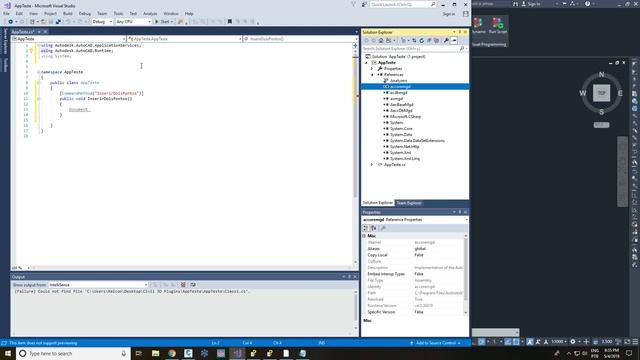The height and width of the screenshot is (360, 640).
Task: Collapse the namespace AppTeste code block
Action: point(39,72)
